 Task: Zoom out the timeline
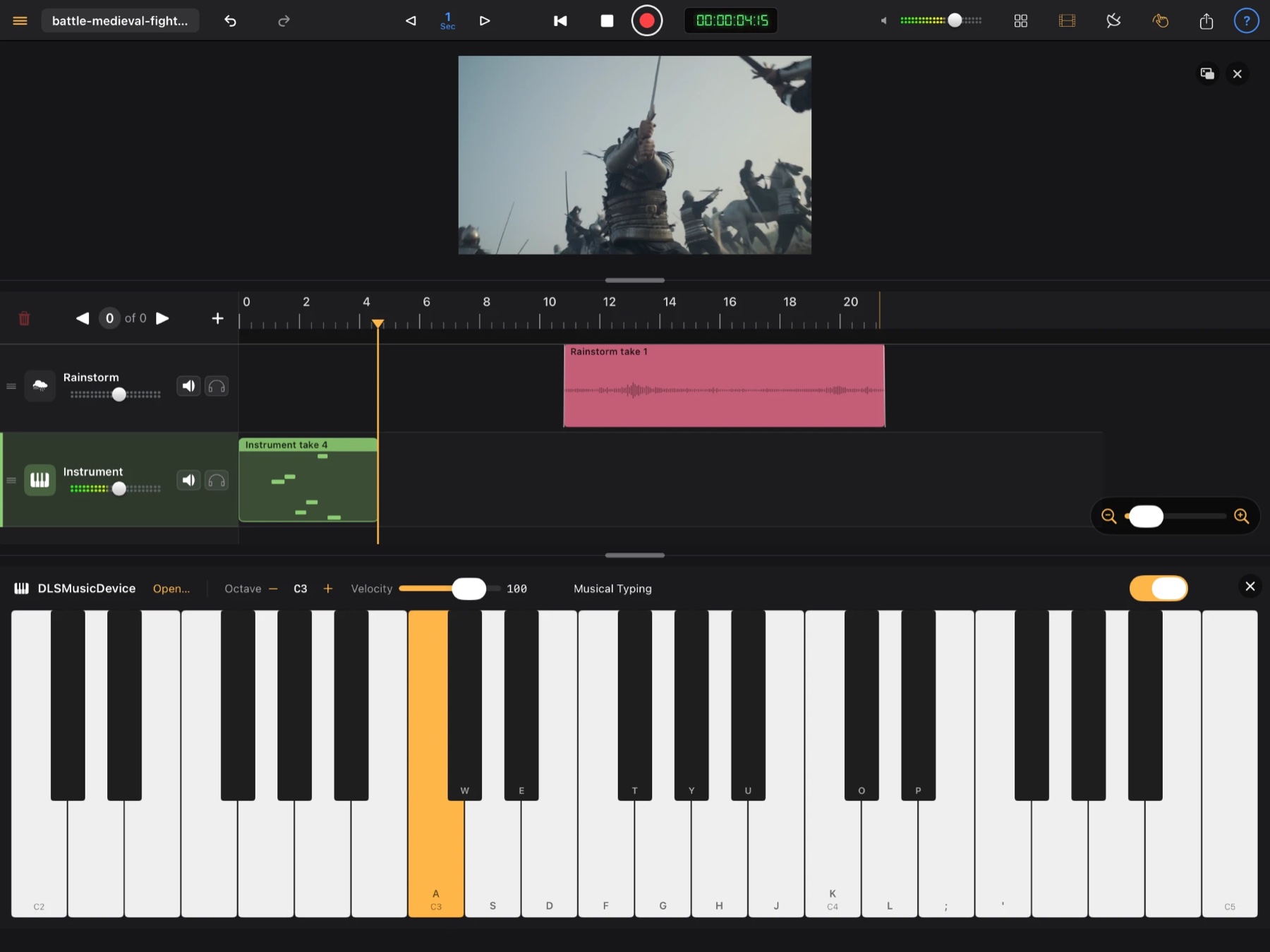(1108, 516)
